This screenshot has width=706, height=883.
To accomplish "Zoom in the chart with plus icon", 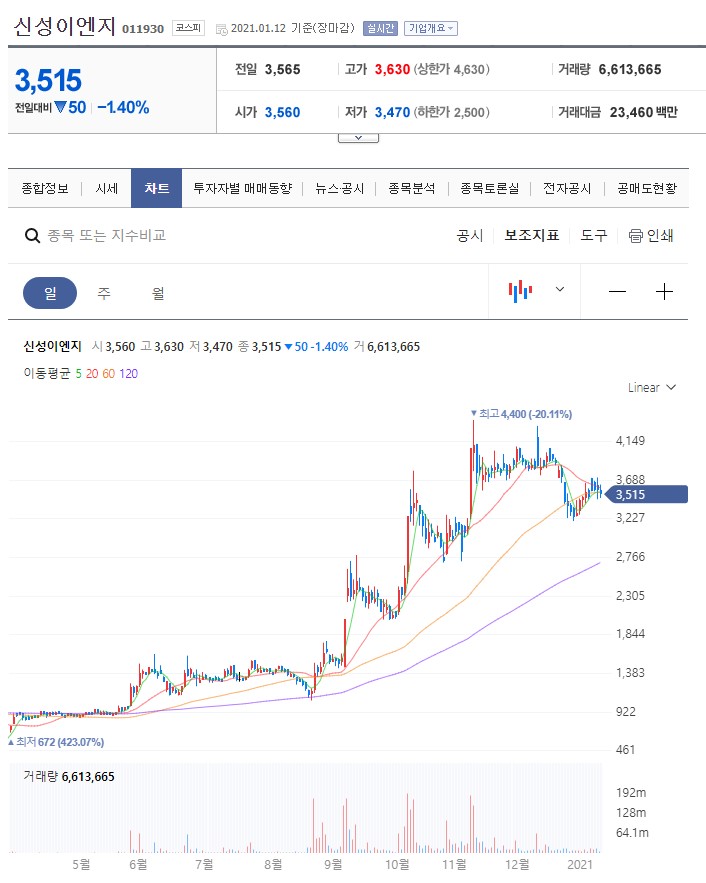I will (x=664, y=292).
